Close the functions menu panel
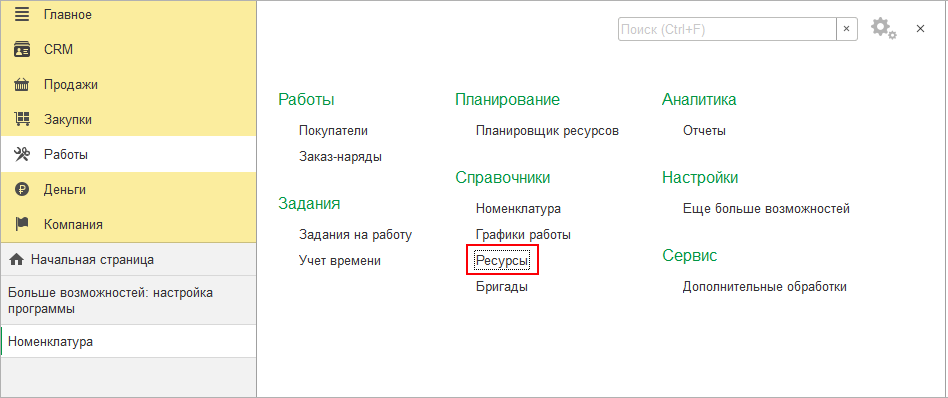Viewport: 948px width, 398px height. pos(920,28)
